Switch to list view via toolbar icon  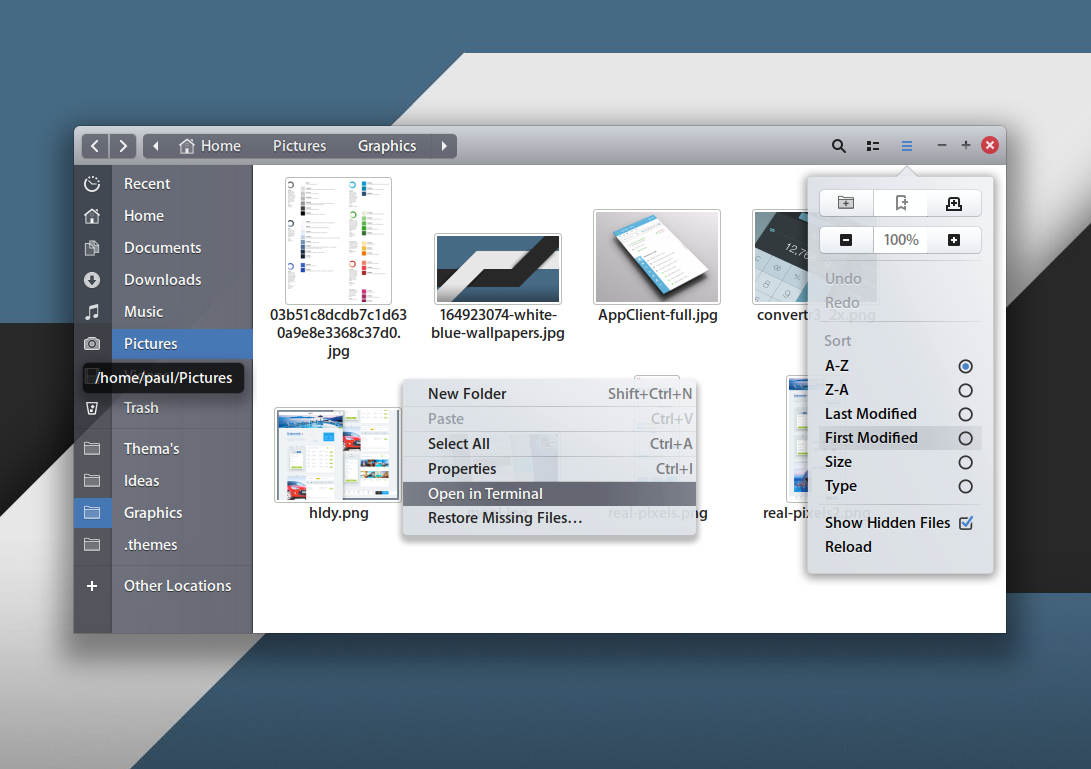[x=873, y=146]
